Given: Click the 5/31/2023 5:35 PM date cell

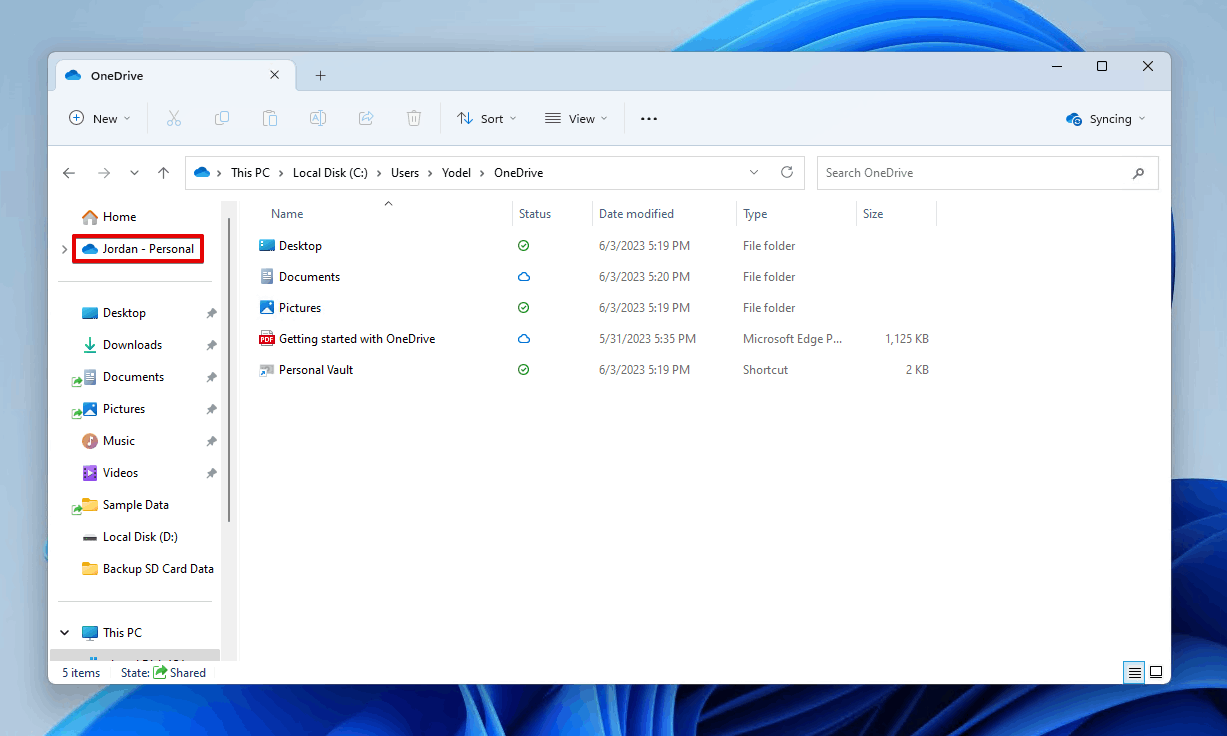Looking at the screenshot, I should tap(647, 339).
